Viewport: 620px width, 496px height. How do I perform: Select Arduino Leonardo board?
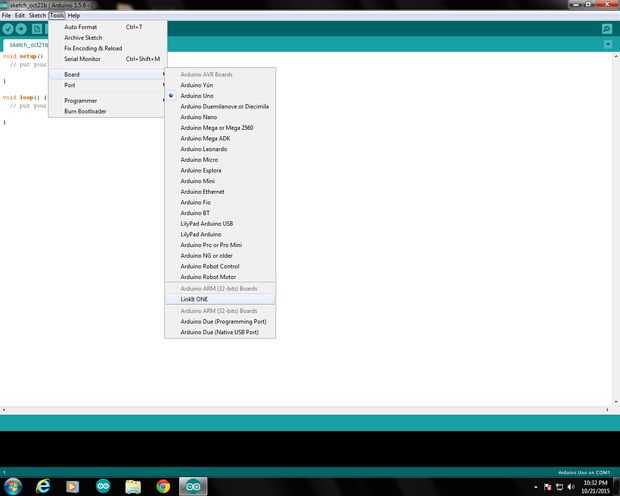(220, 149)
